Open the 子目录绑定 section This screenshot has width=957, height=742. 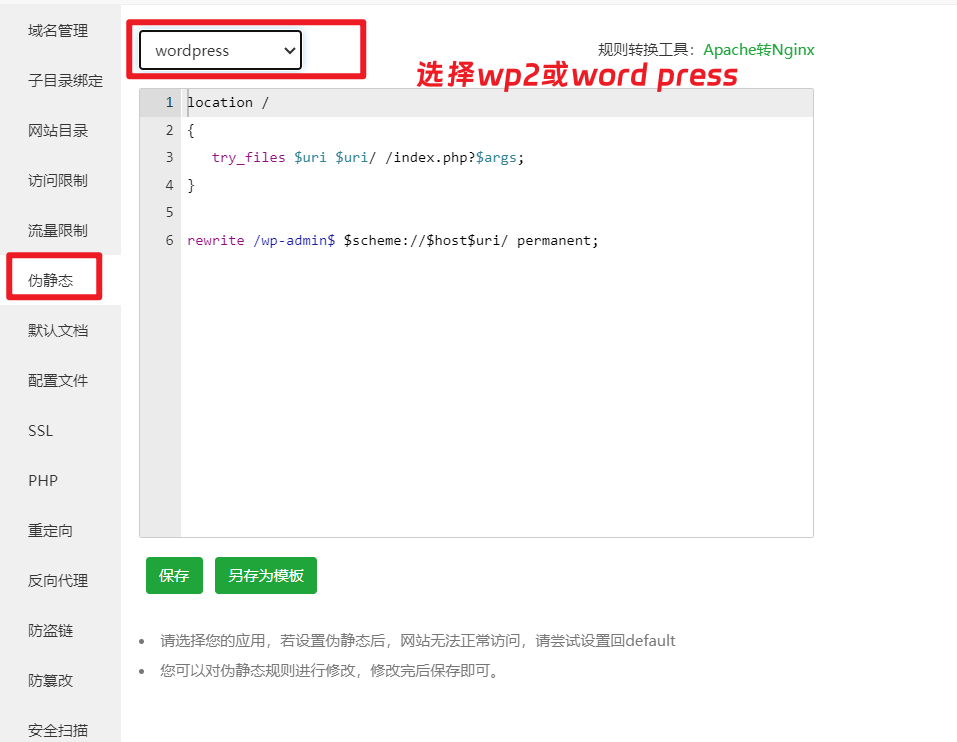coord(65,81)
